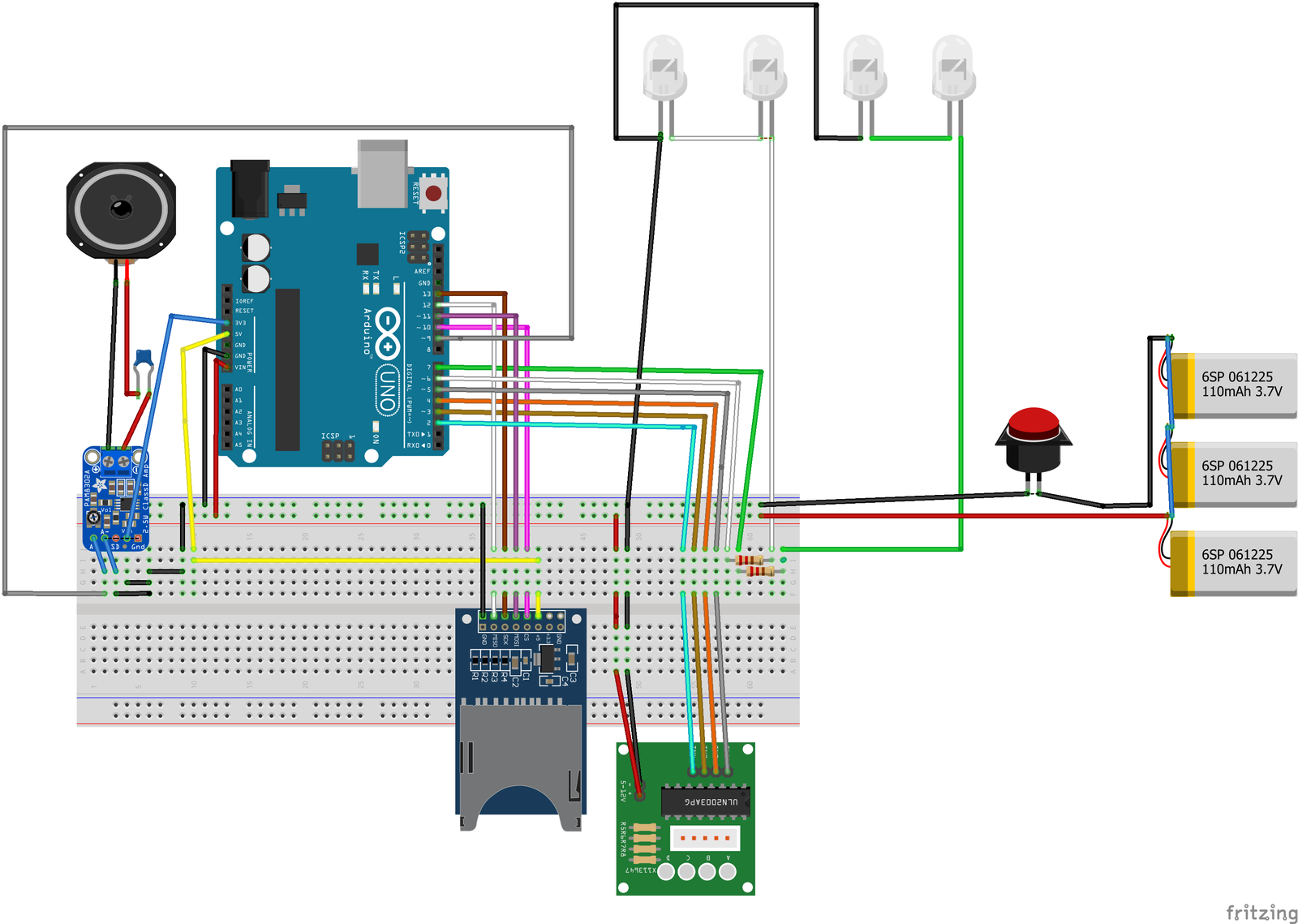Click the upper resistor on the breadboard
This screenshot has height=924, width=1298.
tap(750, 560)
